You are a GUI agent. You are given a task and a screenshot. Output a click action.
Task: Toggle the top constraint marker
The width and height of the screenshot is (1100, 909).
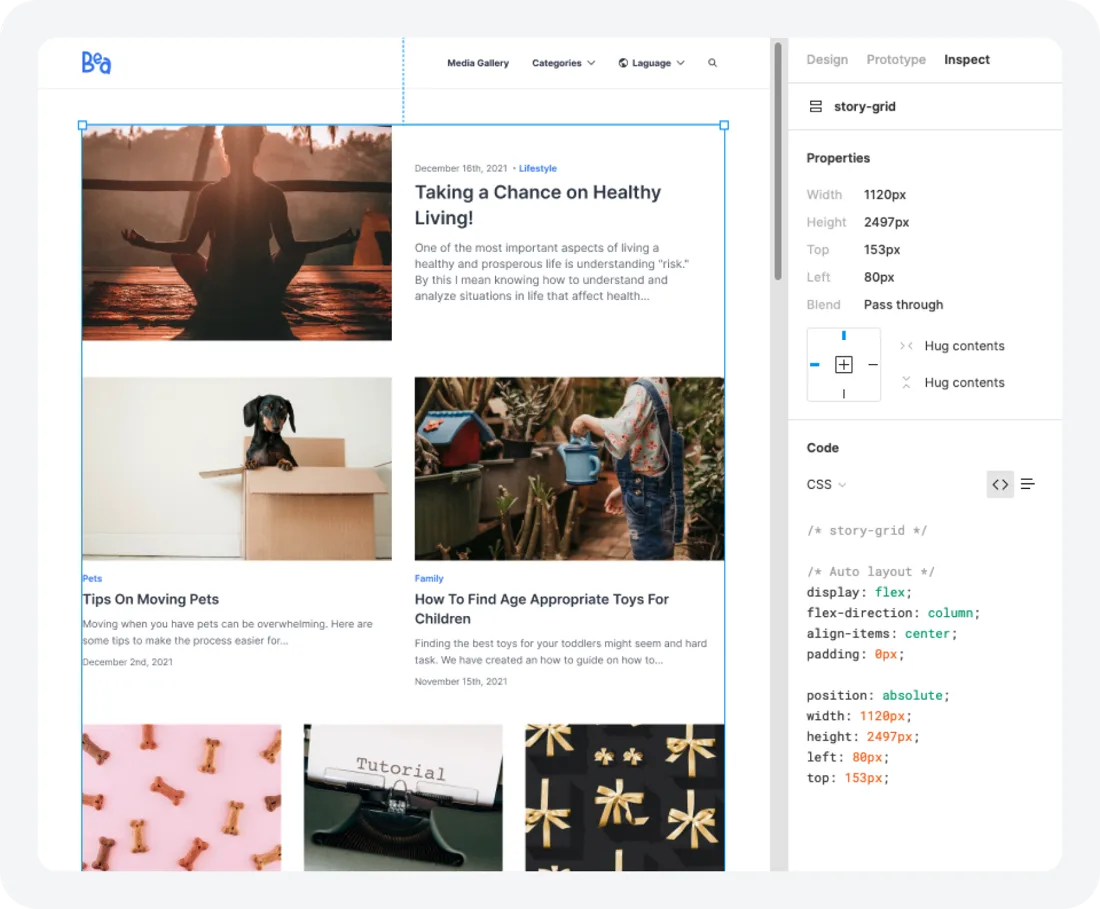pos(844,336)
